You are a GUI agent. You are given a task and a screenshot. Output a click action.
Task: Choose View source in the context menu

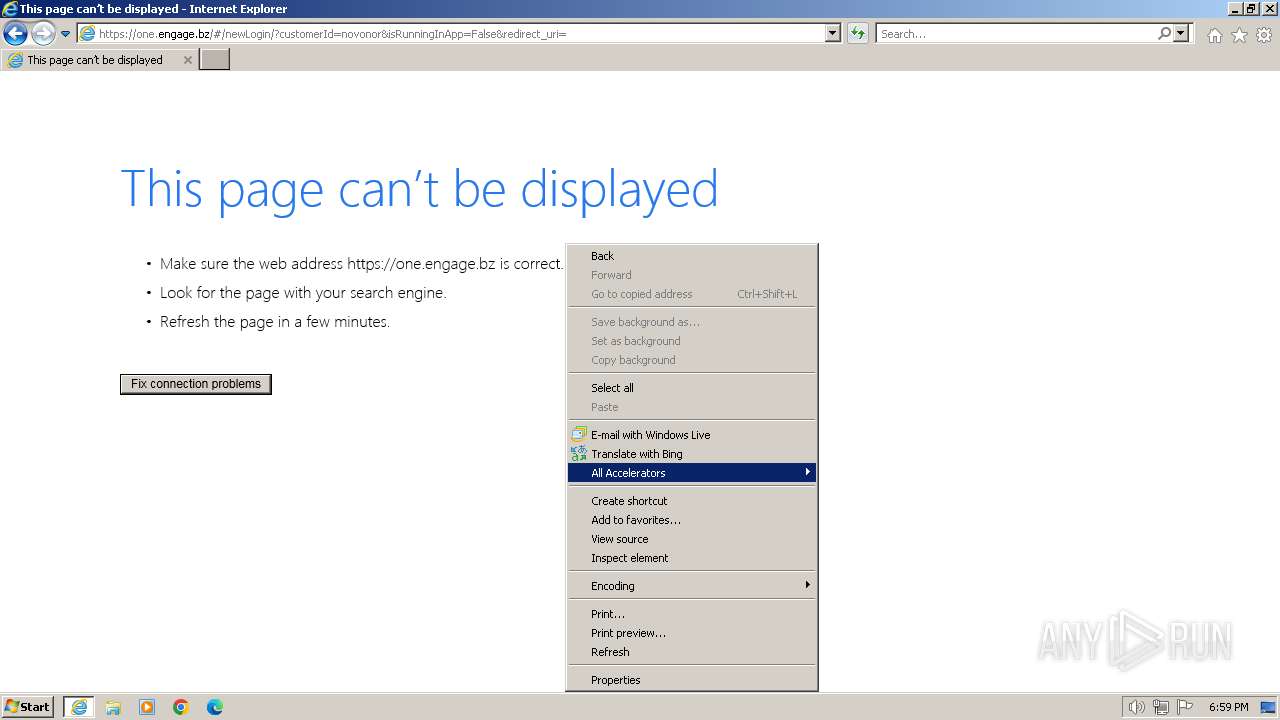tap(692, 539)
